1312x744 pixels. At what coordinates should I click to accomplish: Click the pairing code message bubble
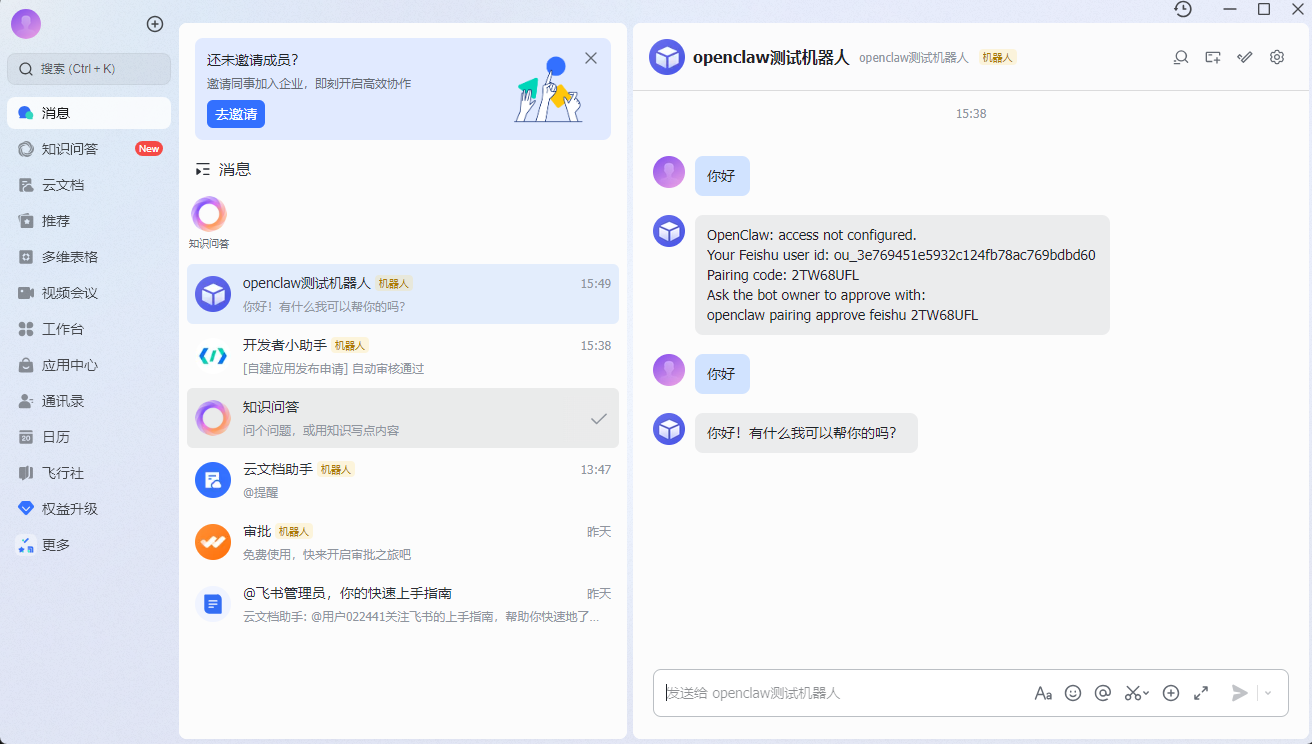pos(902,275)
